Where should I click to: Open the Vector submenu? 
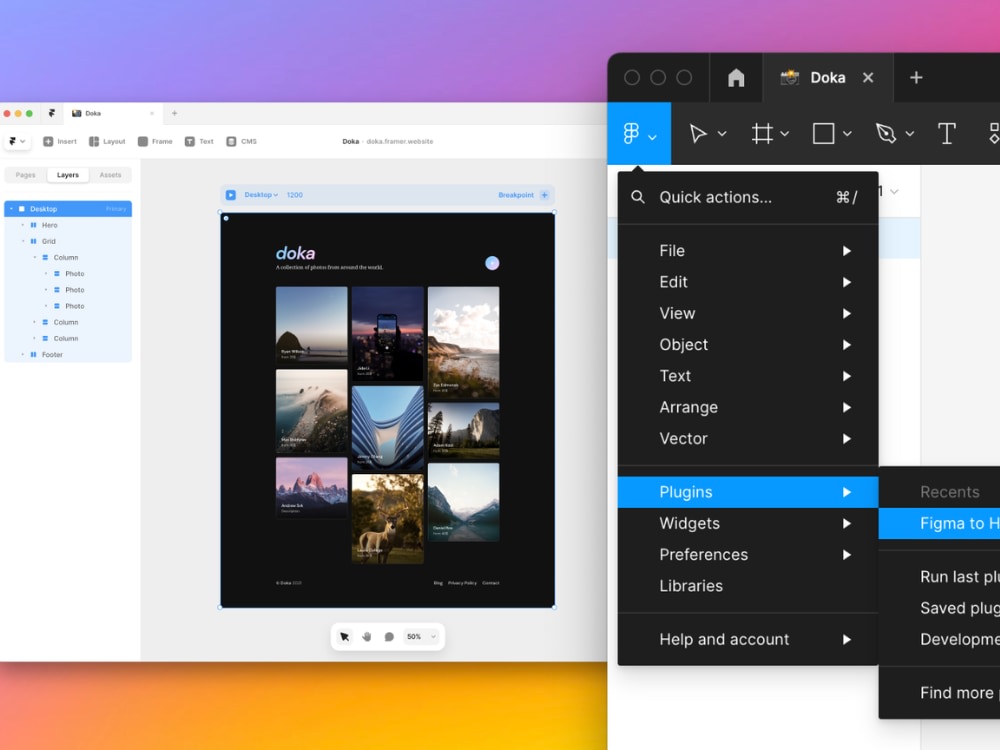point(747,438)
